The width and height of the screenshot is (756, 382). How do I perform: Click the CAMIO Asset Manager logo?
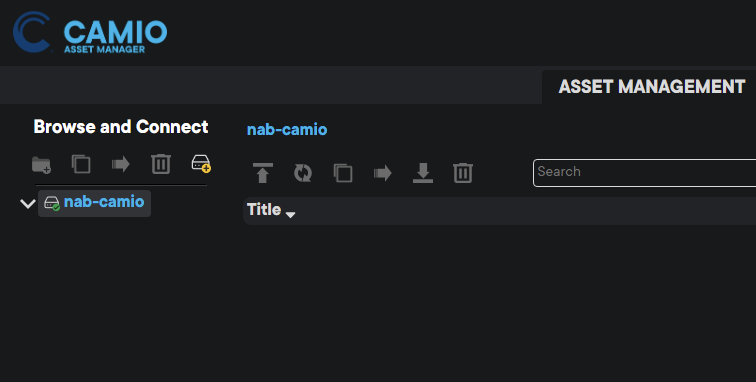point(90,32)
